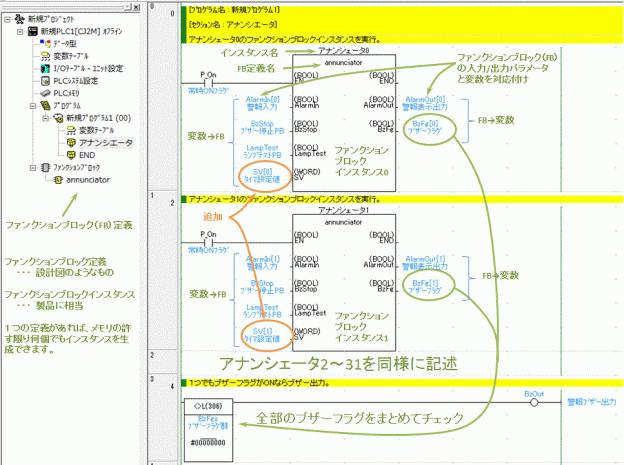Click the pin button beside panel close

[x=127, y=7]
